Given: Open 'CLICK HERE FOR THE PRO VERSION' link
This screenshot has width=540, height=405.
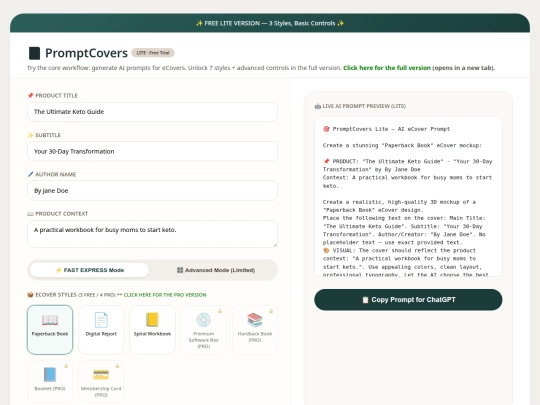Looking at the screenshot, I should (165, 295).
